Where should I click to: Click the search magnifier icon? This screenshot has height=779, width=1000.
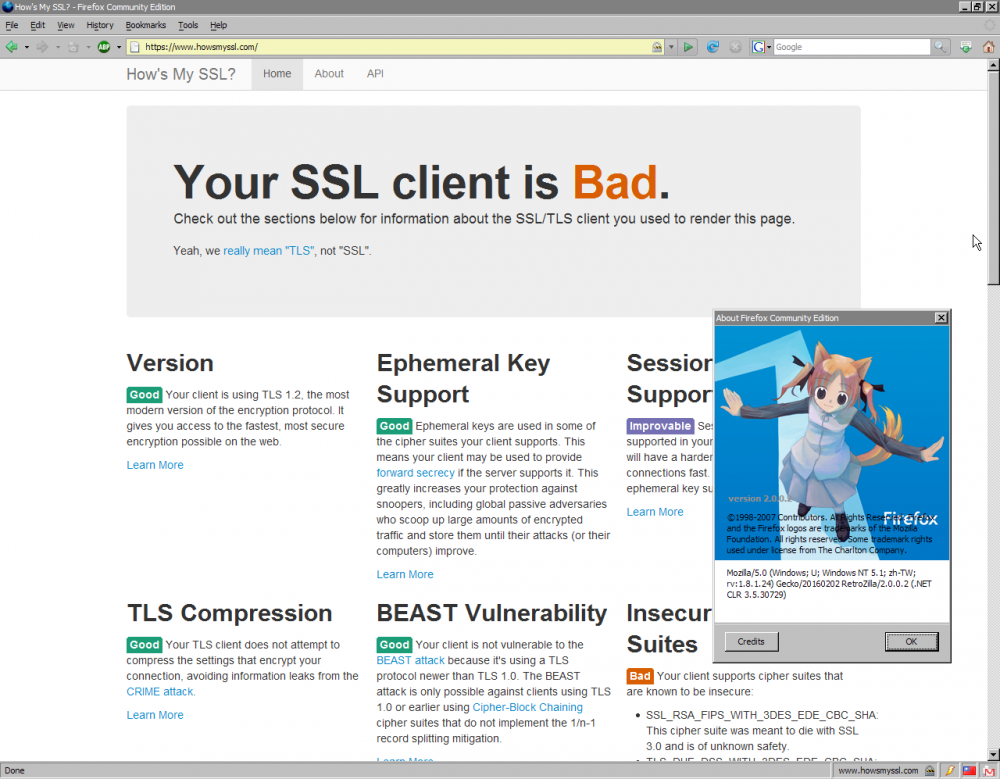(x=940, y=47)
